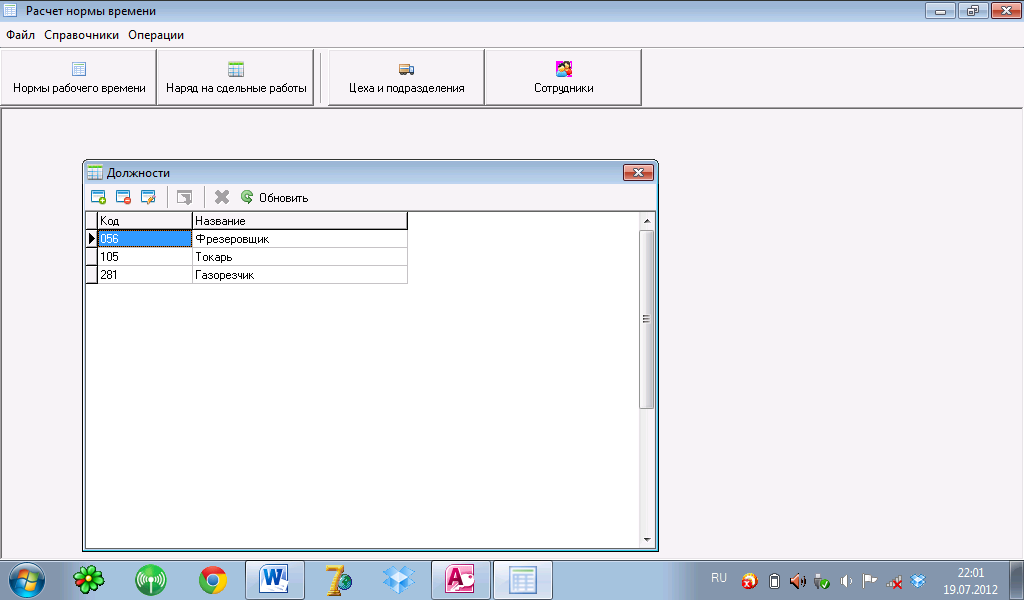This screenshot has width=1024, height=600.
Task: Select the cell with code 281
Action: (x=145, y=275)
